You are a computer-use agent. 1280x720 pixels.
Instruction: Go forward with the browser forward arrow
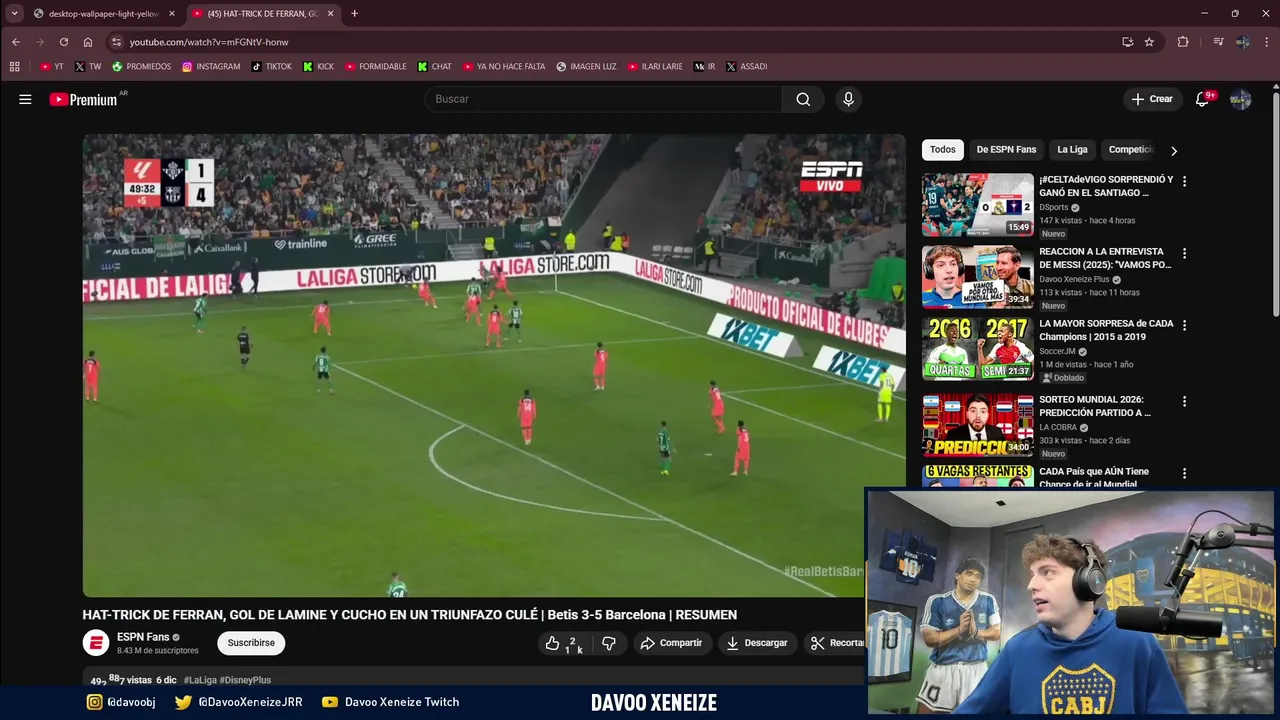(40, 42)
